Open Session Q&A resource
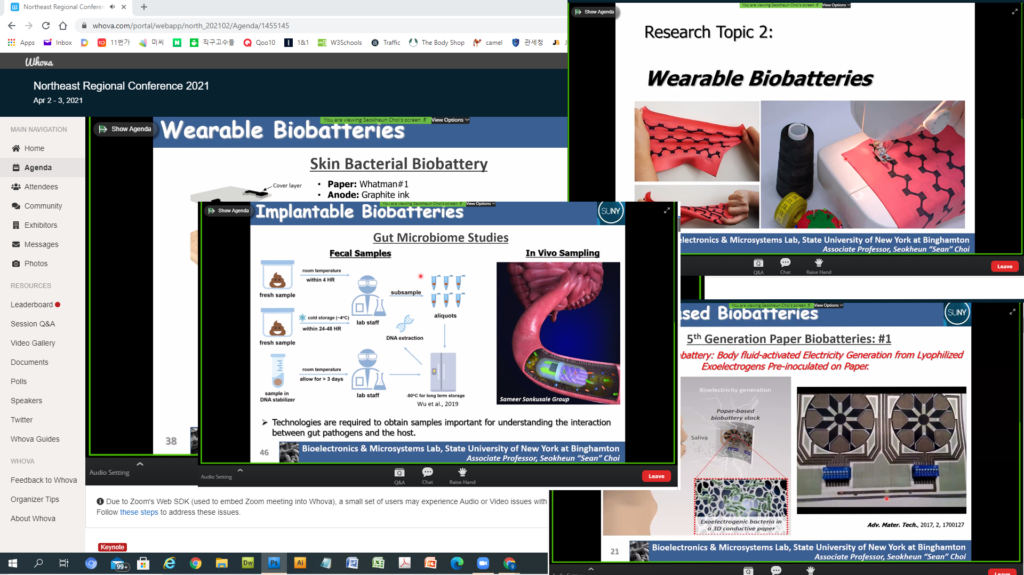Screen dimensions: 1024x575 [33, 323]
